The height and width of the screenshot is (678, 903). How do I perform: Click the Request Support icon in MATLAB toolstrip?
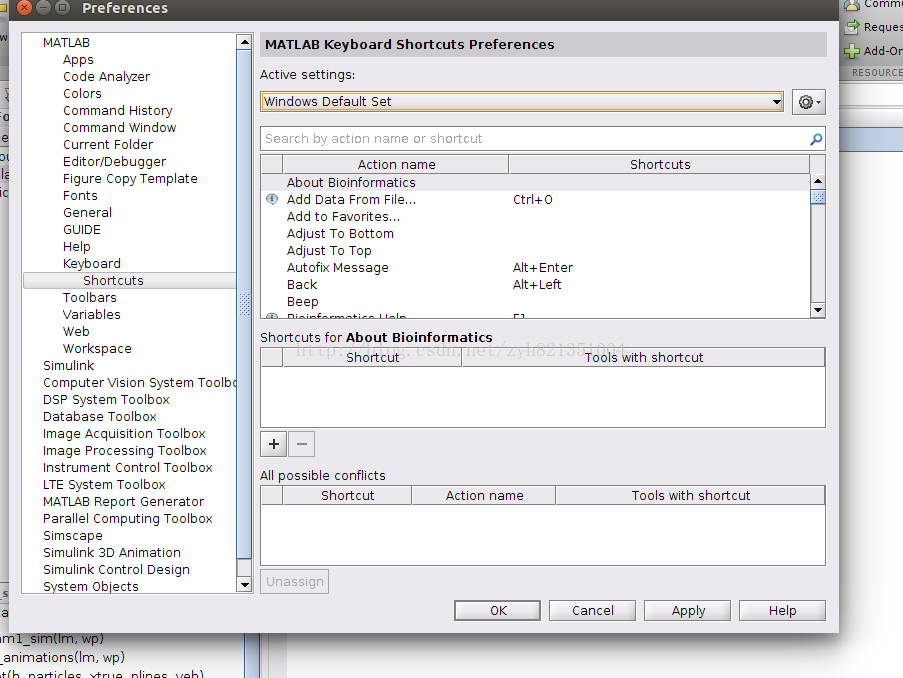(852, 27)
